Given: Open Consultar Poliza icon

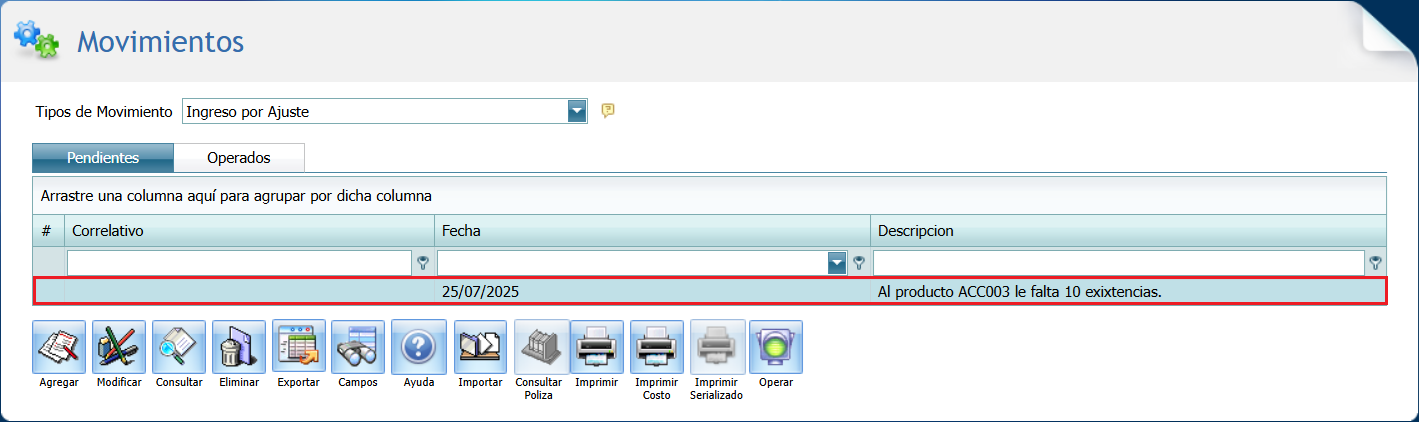Looking at the screenshot, I should click(541, 347).
